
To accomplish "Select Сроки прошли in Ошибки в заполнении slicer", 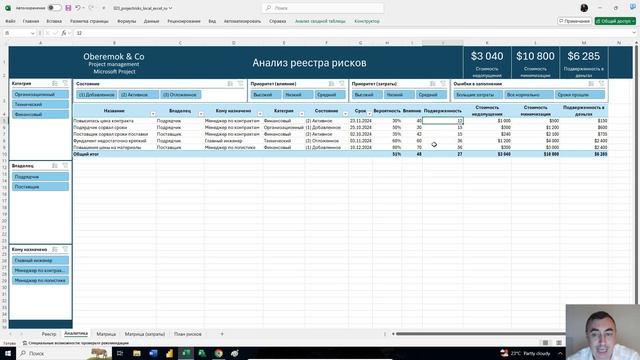I will 579,95.
